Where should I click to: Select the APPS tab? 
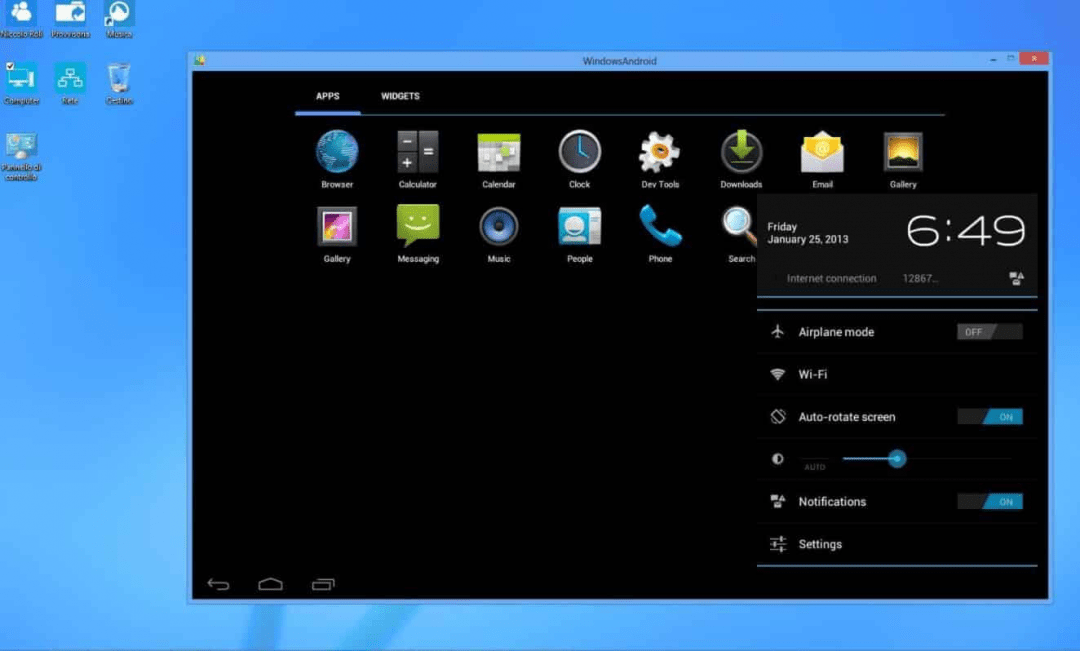(328, 97)
